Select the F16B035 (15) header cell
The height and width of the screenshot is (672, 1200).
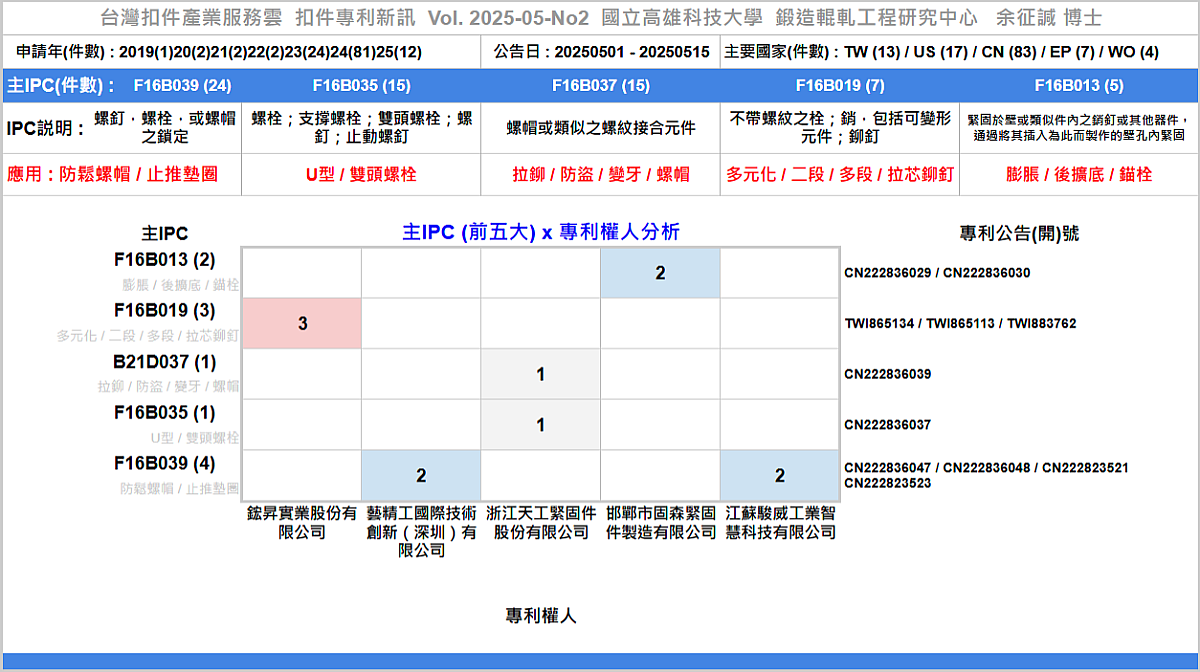click(361, 86)
